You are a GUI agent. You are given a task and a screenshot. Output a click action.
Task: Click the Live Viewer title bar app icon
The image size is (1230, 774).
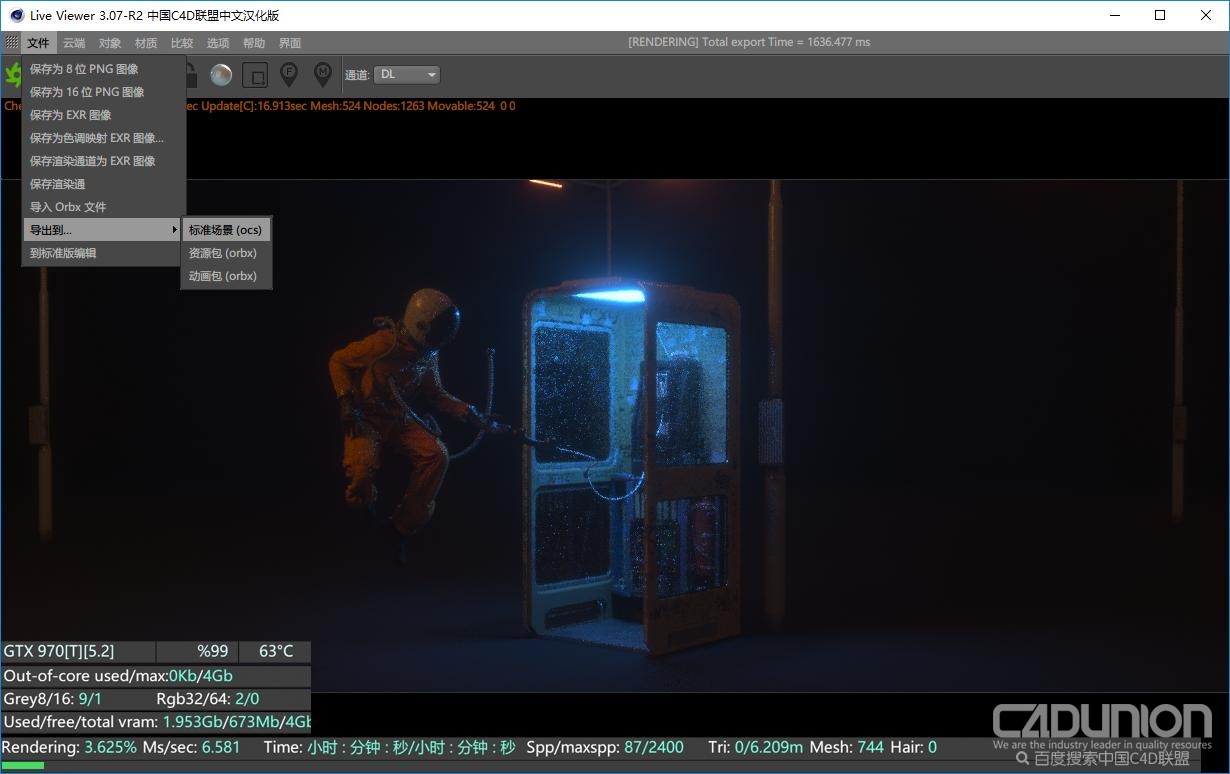(x=17, y=15)
